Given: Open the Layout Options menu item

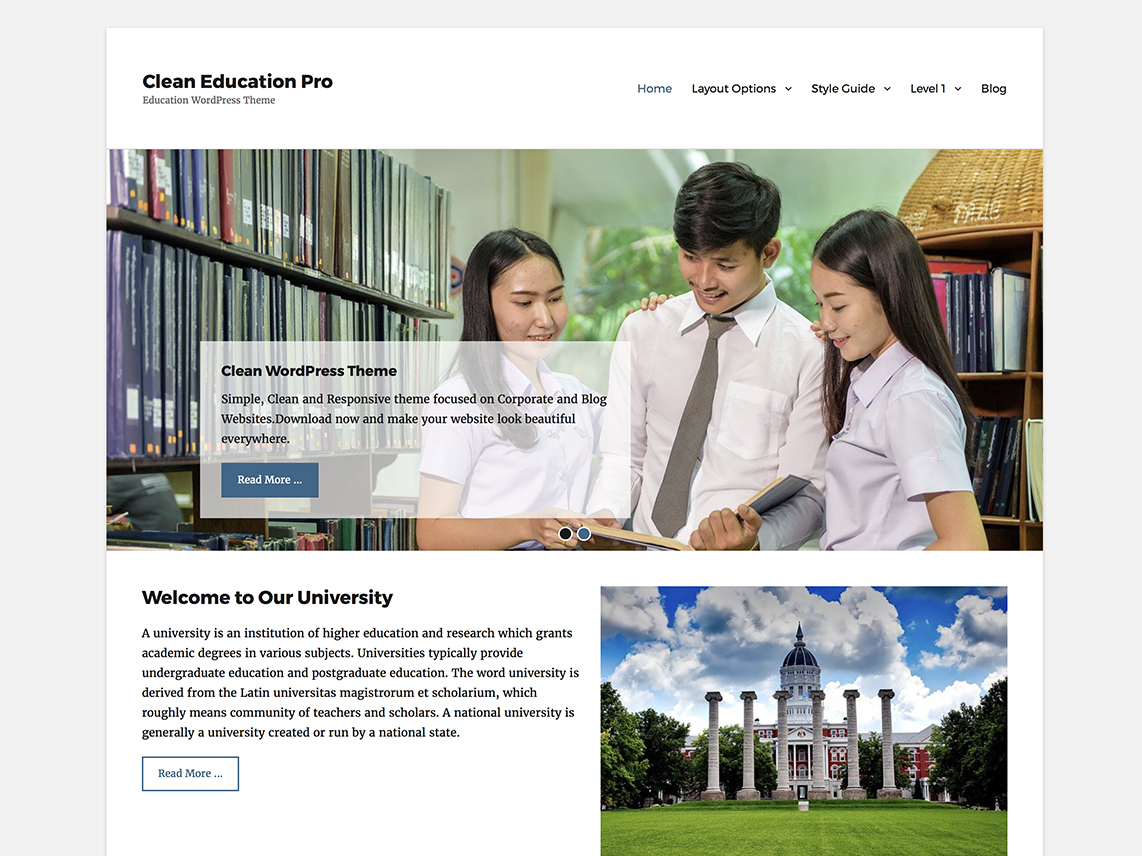Looking at the screenshot, I should (733, 89).
